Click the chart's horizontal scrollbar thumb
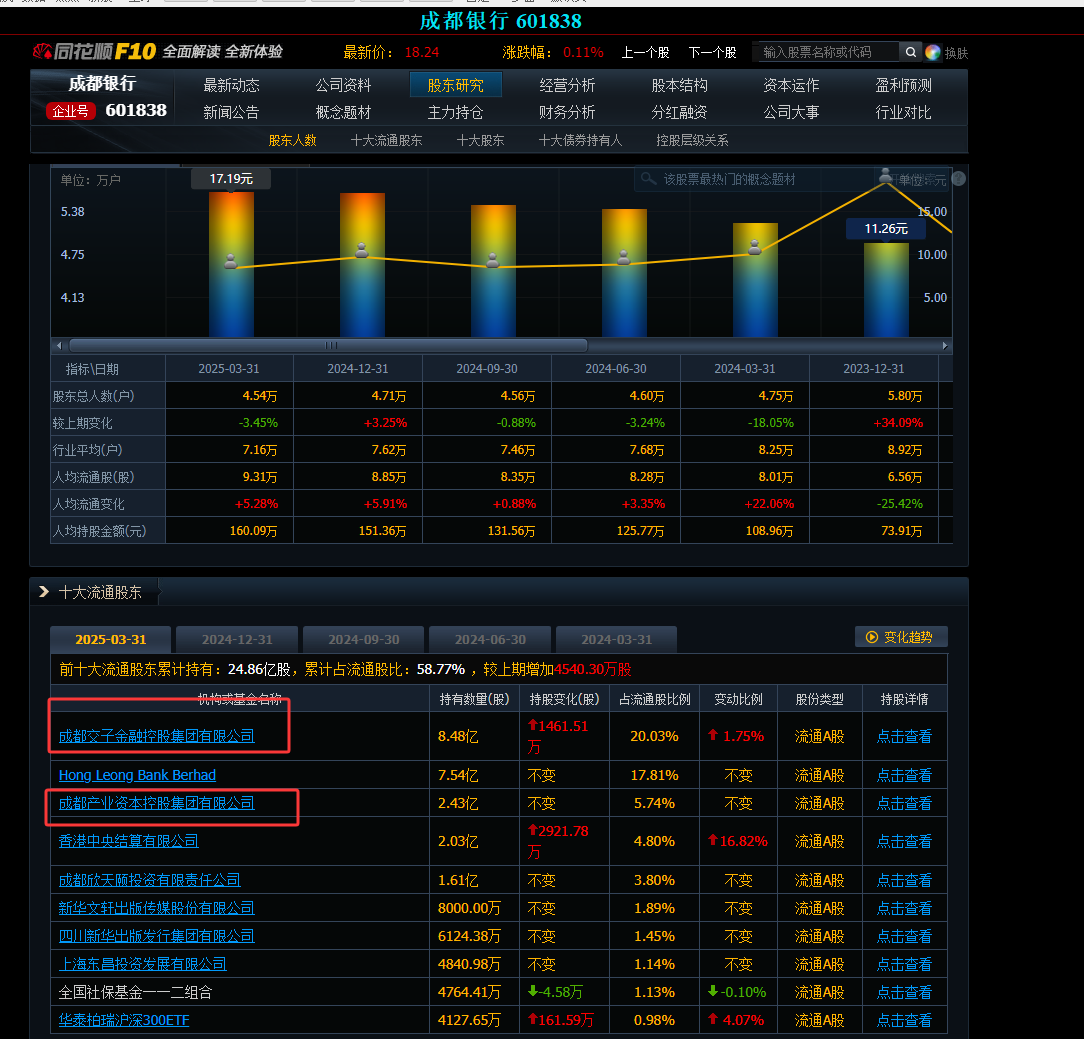Image resolution: width=1084 pixels, height=1039 pixels. 328,345
